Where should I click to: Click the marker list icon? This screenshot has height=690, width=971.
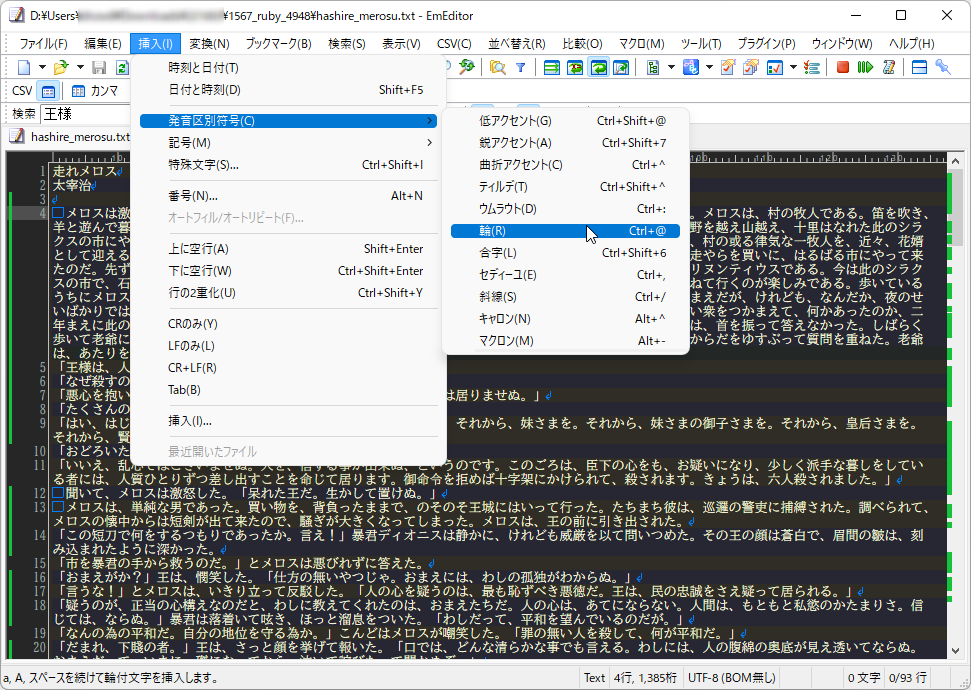pos(811,68)
